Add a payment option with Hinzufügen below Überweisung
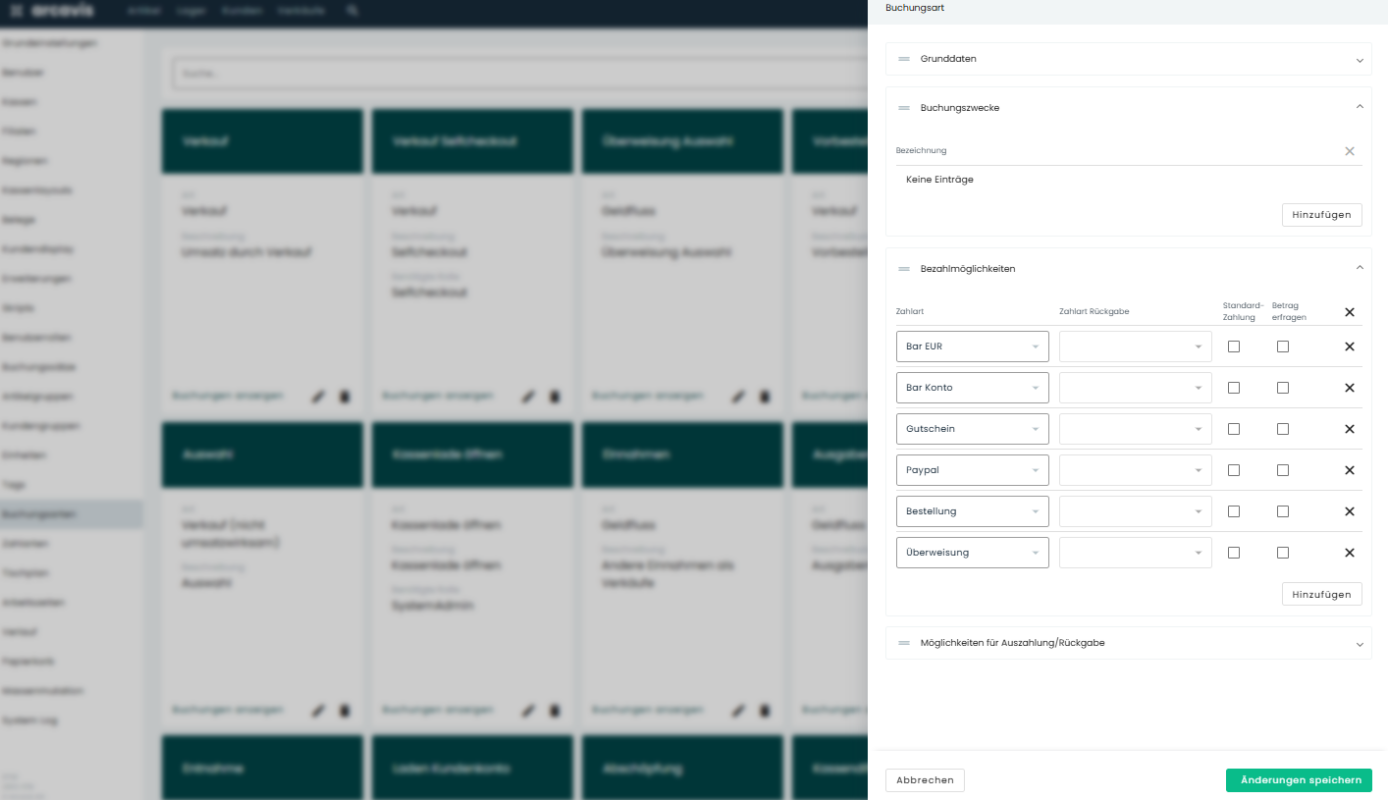 click(1321, 594)
